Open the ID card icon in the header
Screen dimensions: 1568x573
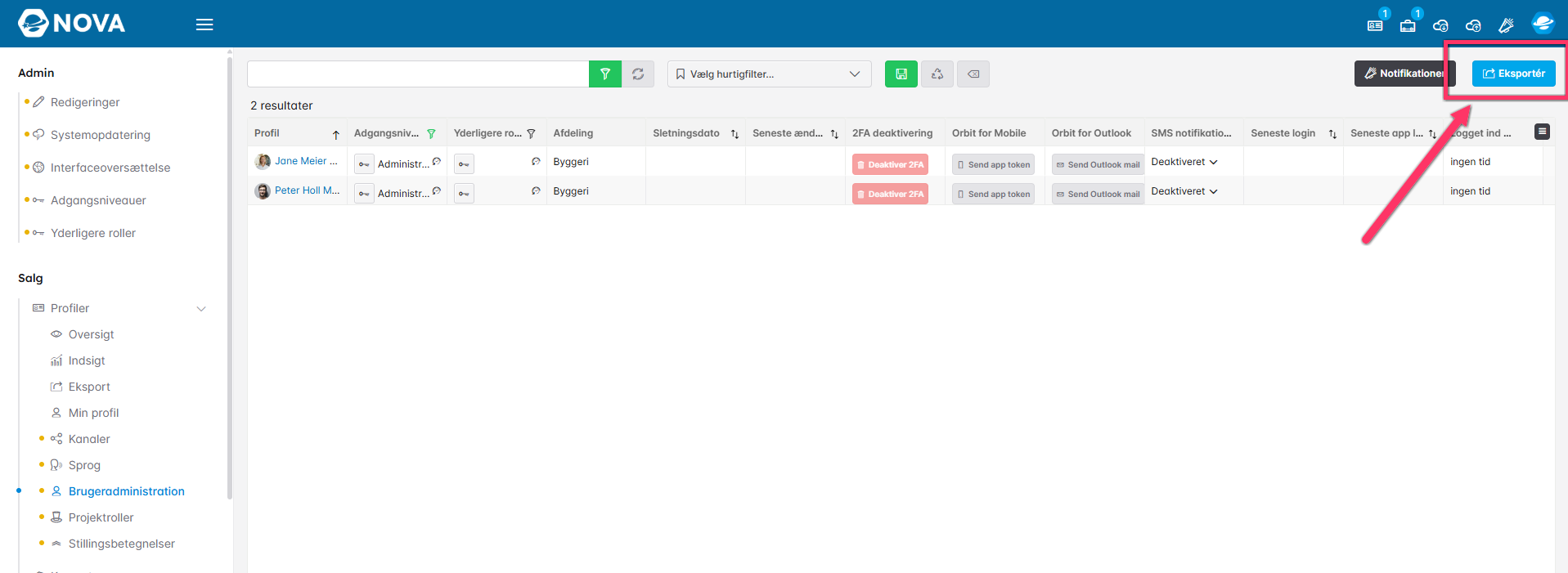1376,25
